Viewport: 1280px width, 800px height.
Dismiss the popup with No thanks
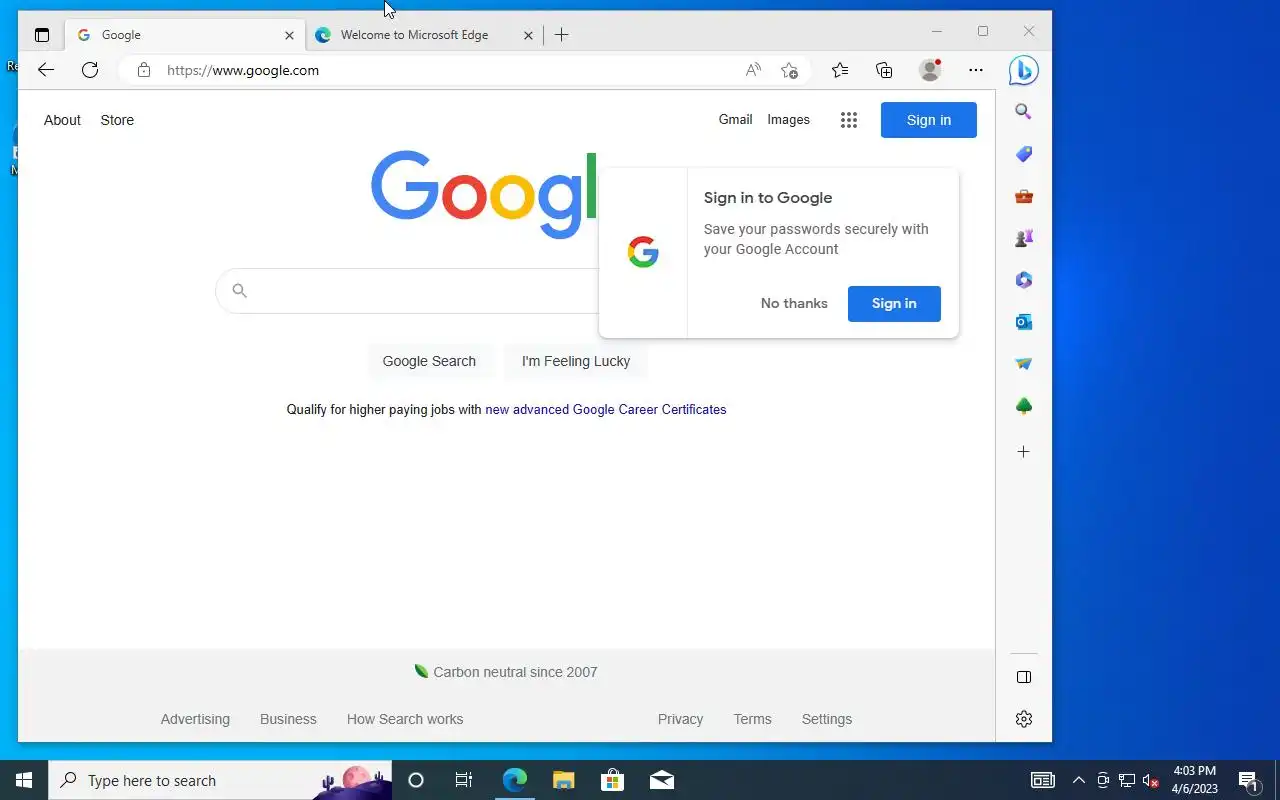point(794,303)
